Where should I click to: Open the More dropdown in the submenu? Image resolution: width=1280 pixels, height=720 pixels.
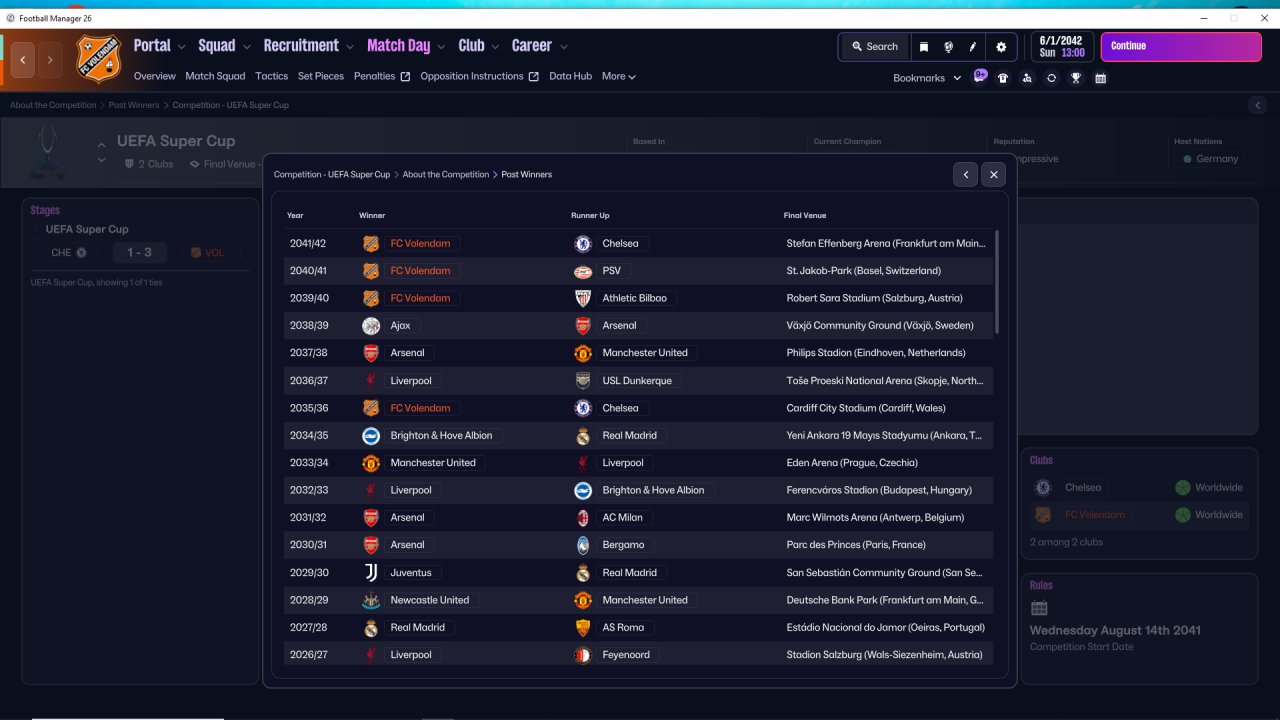point(619,76)
